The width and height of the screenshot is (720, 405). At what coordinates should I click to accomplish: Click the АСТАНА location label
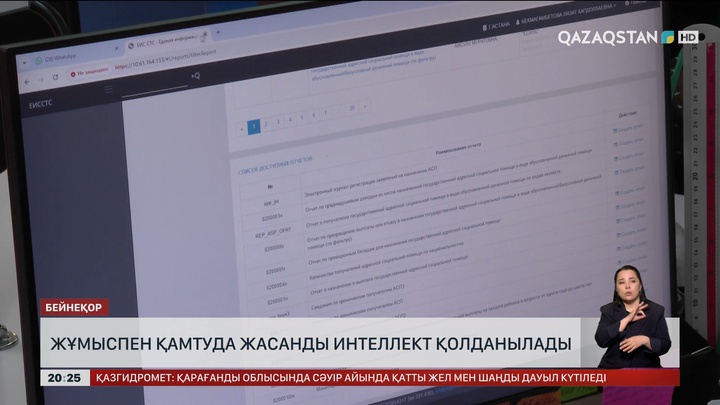click(x=496, y=26)
